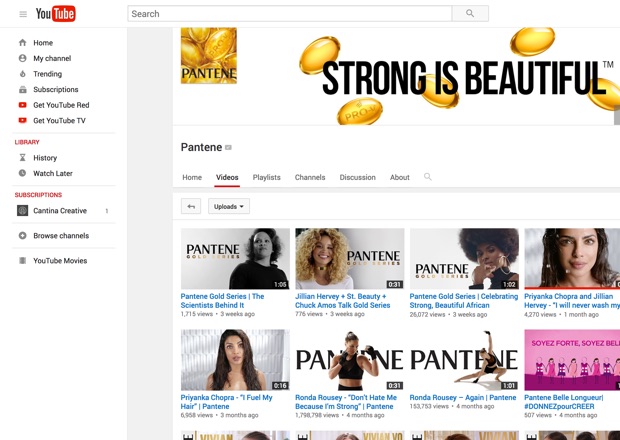620x440 pixels.
Task: Open Cantina Creative subscription
Action: pyautogui.click(x=60, y=211)
